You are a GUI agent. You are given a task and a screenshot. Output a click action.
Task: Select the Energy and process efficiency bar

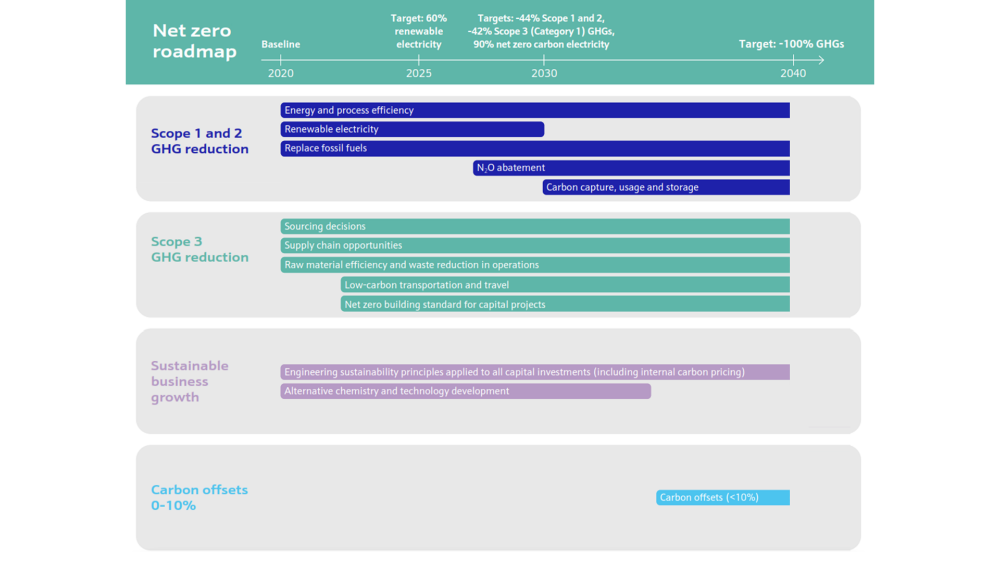click(535, 110)
